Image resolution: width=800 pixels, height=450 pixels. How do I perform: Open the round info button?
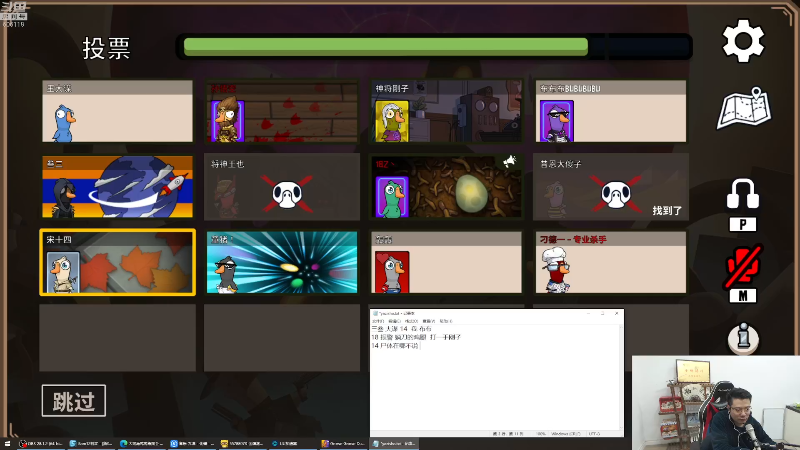coord(743,338)
